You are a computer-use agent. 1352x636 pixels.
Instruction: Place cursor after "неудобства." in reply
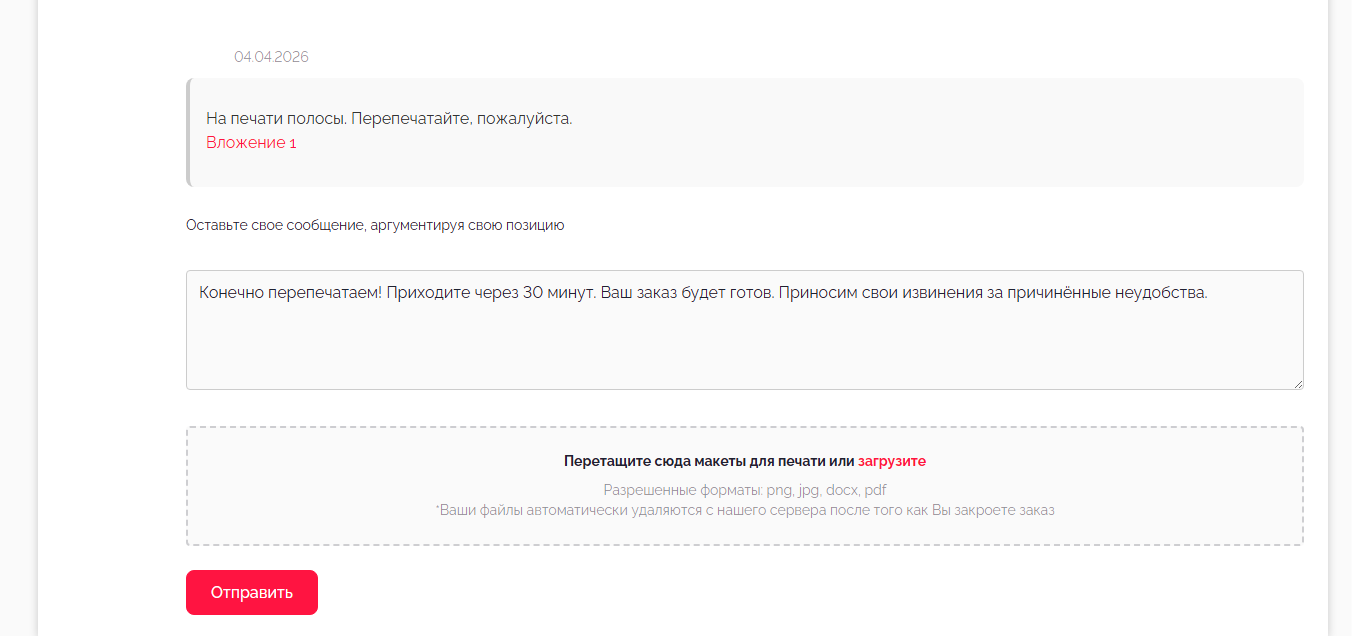1209,293
